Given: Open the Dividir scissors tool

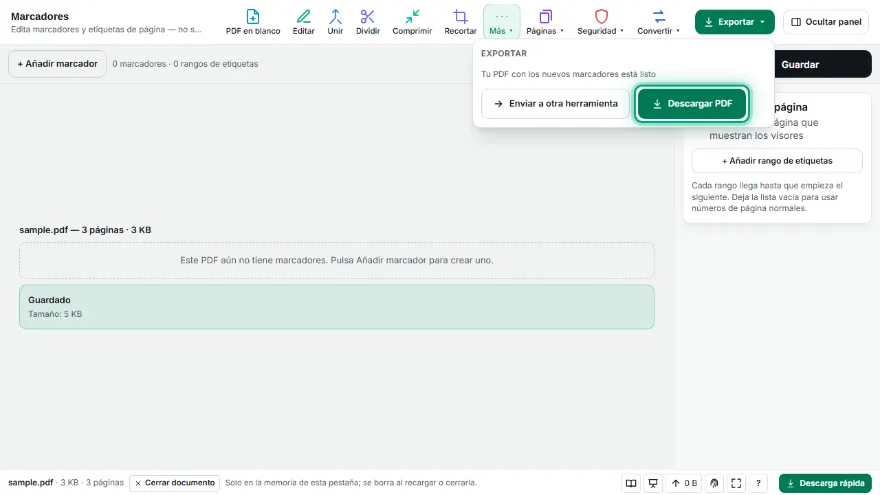Looking at the screenshot, I should [x=368, y=22].
